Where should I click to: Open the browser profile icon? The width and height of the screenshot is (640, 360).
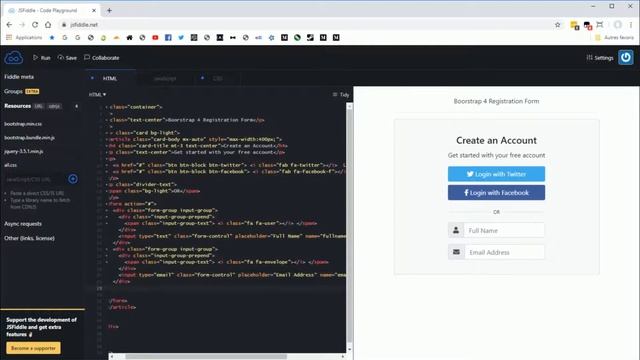coord(618,25)
